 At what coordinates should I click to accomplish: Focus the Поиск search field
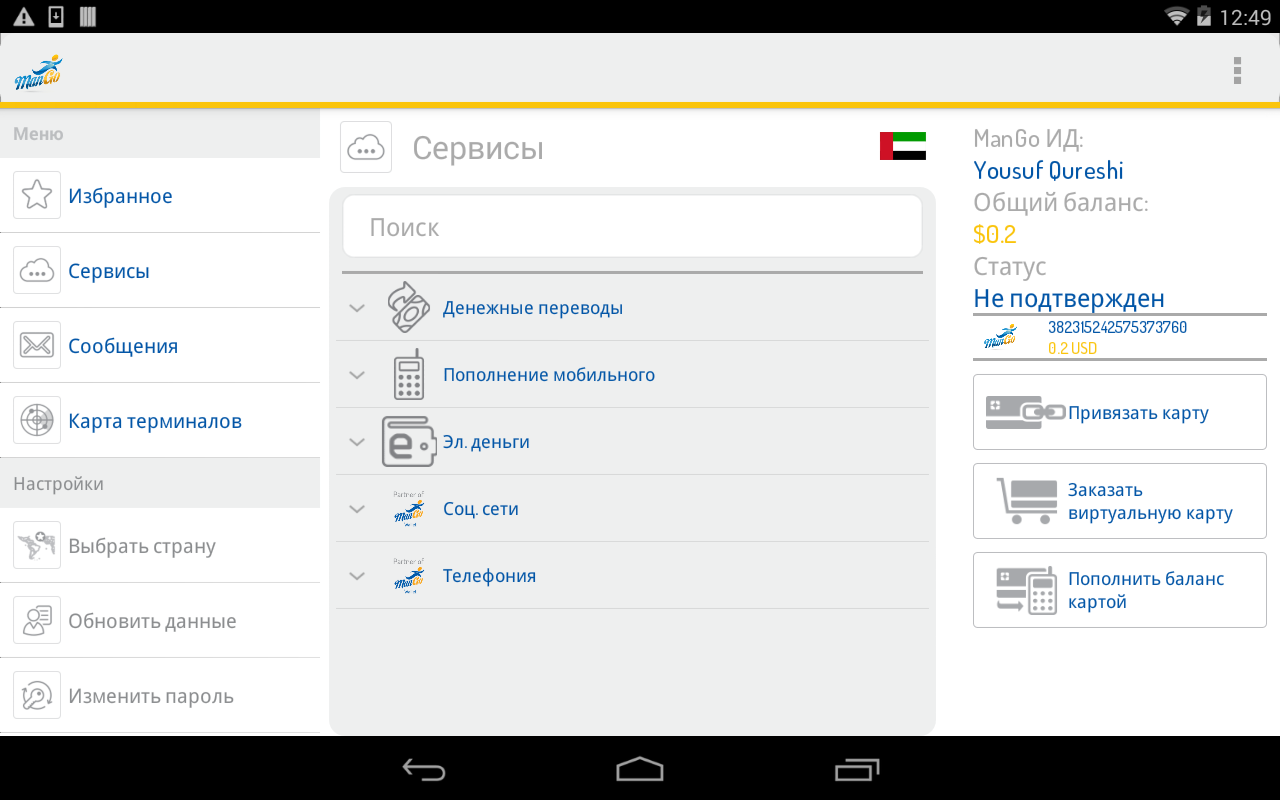632,227
